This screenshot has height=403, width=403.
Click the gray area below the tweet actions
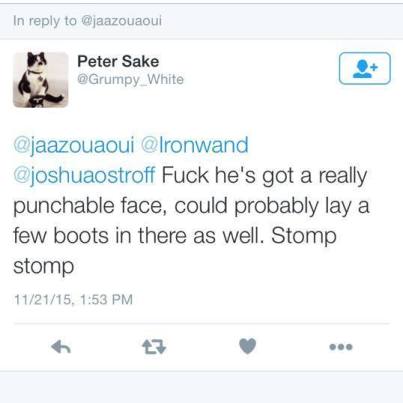pos(201,387)
